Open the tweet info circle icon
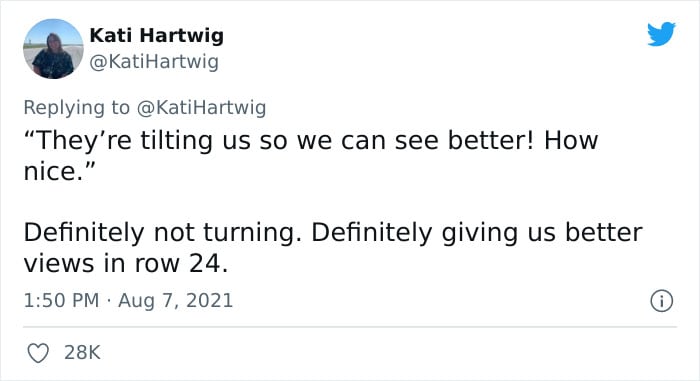 pos(661,301)
